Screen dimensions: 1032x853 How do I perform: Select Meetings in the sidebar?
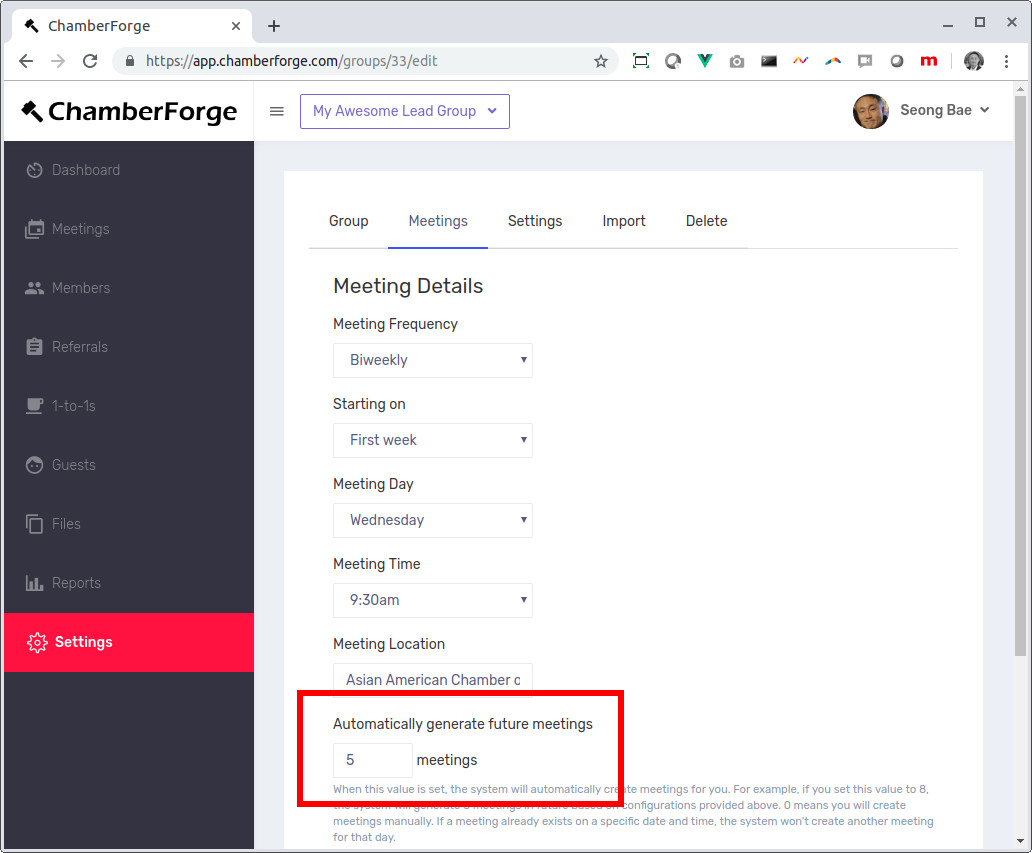point(79,228)
